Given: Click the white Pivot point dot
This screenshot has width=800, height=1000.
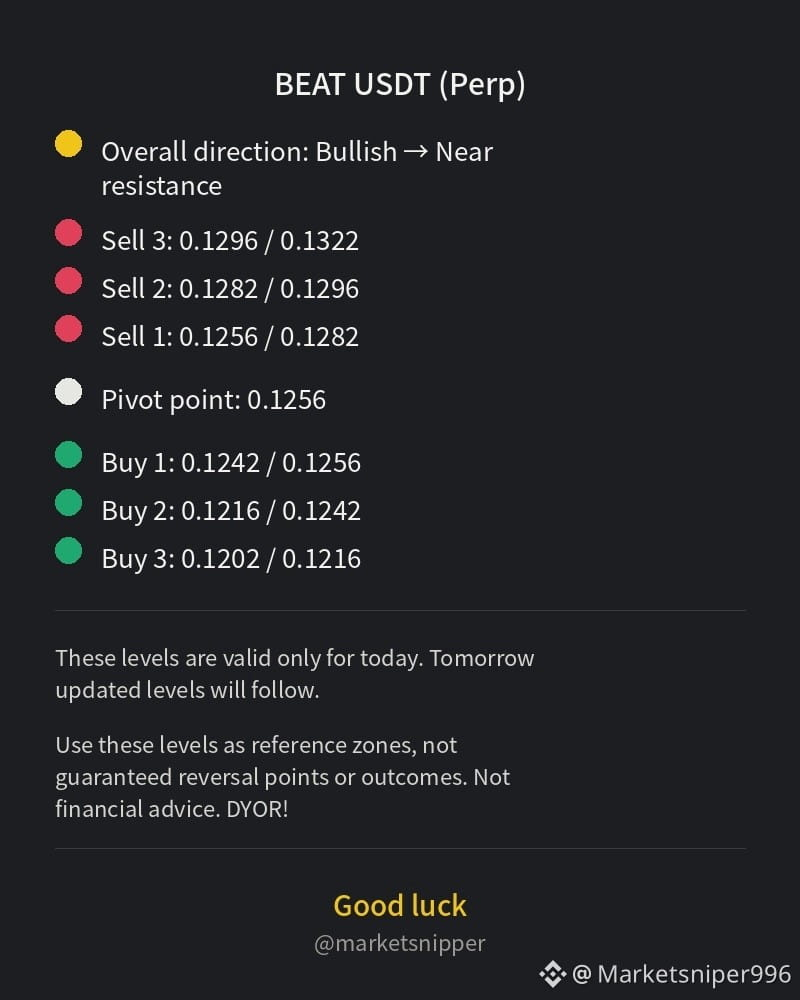Looking at the screenshot, I should [68, 392].
